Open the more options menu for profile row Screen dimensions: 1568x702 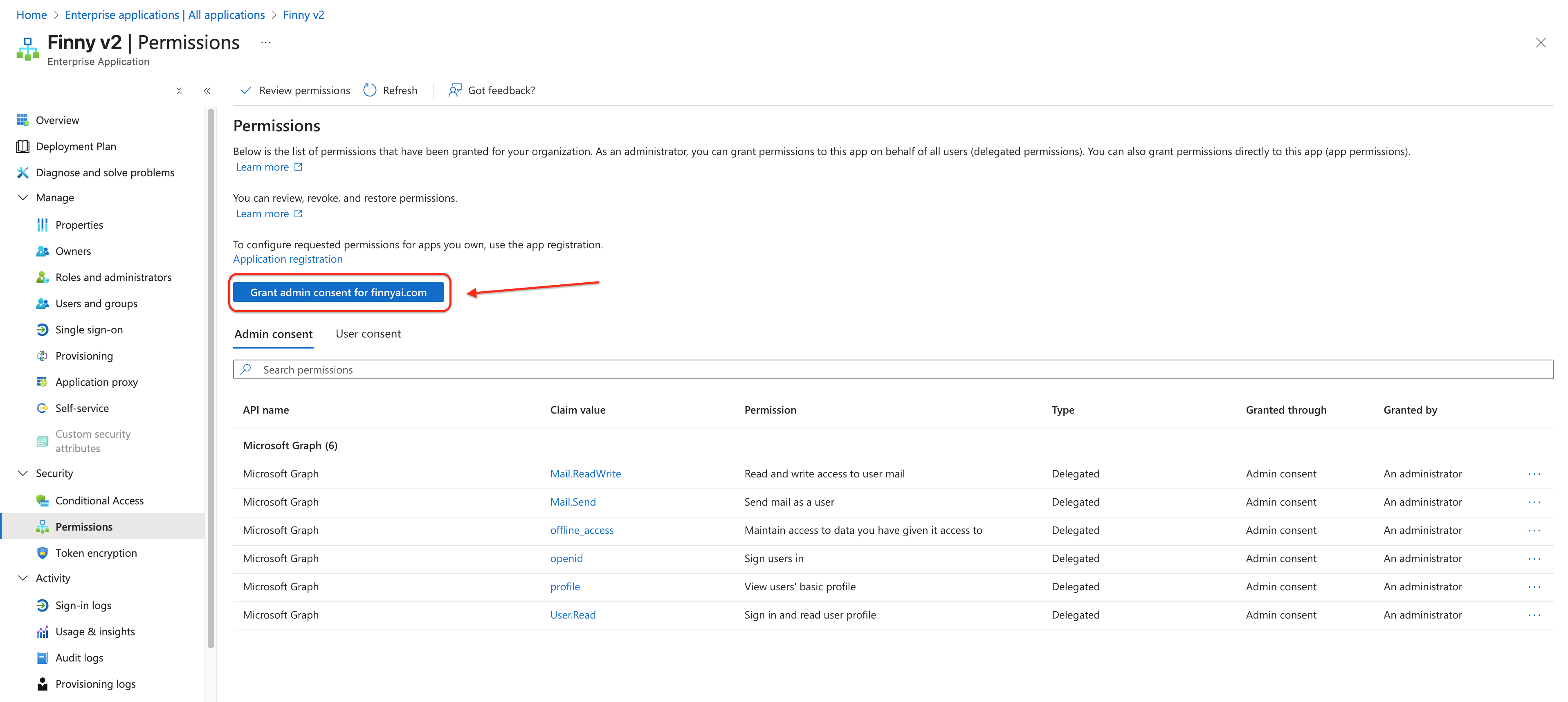(x=1534, y=586)
